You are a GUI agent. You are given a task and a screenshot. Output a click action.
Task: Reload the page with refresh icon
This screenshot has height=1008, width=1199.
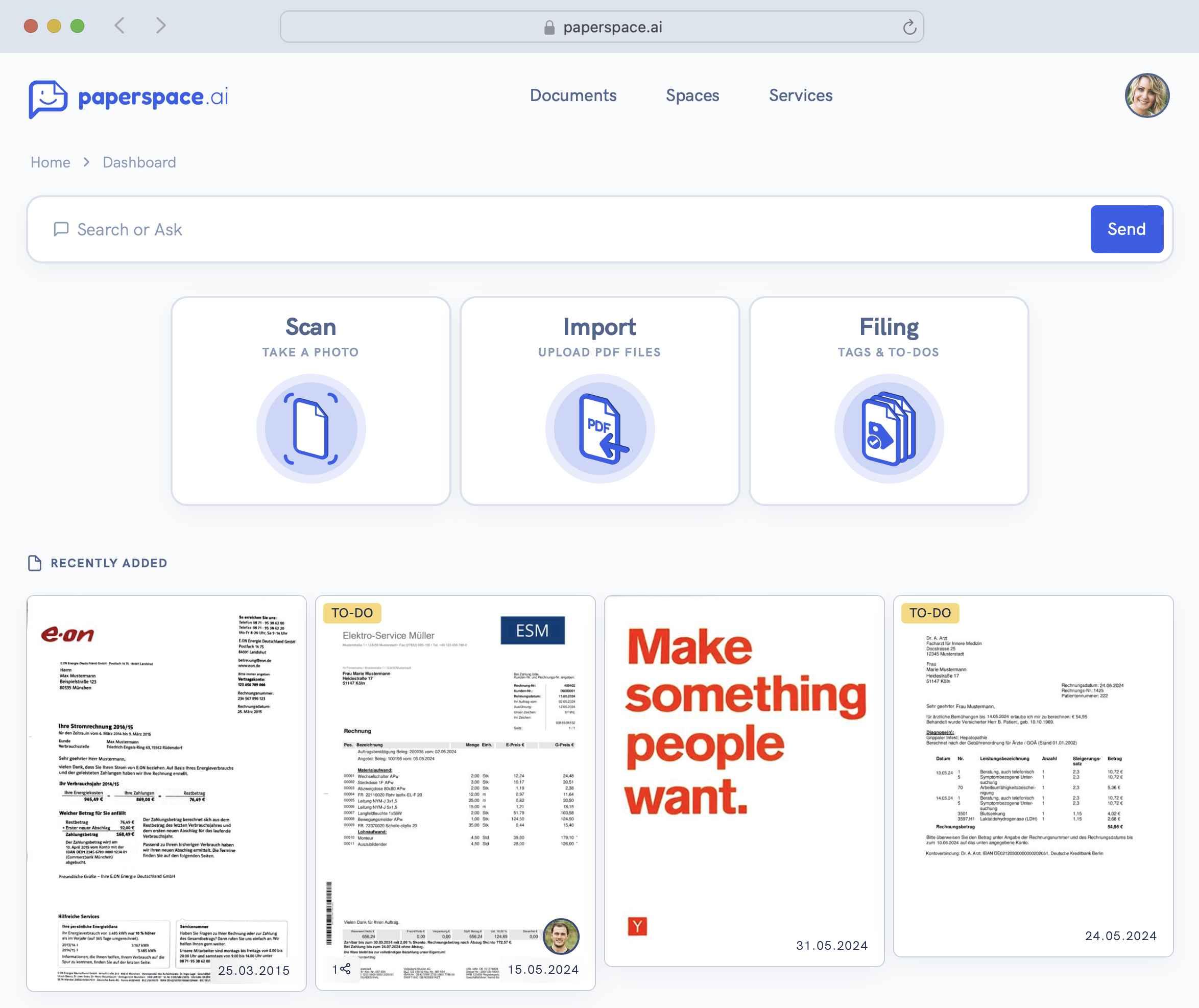point(909,27)
